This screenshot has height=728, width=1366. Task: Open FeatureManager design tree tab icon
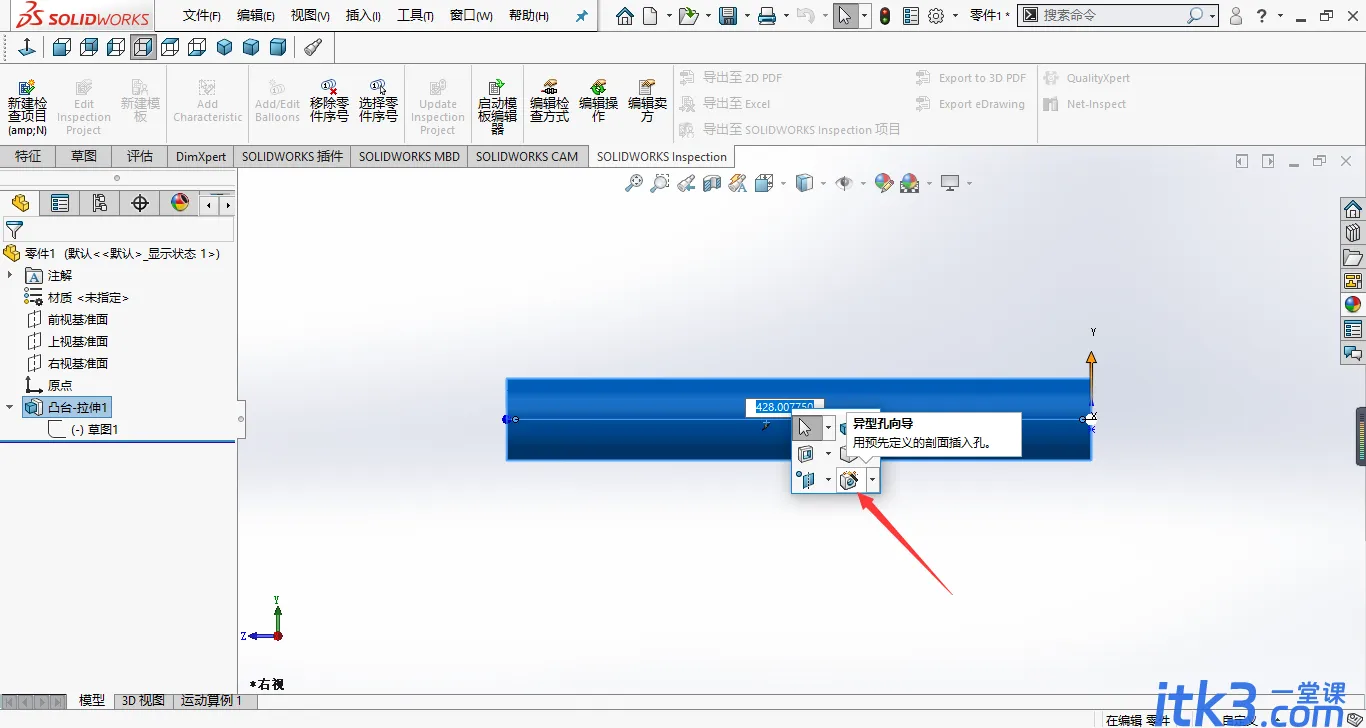20,204
